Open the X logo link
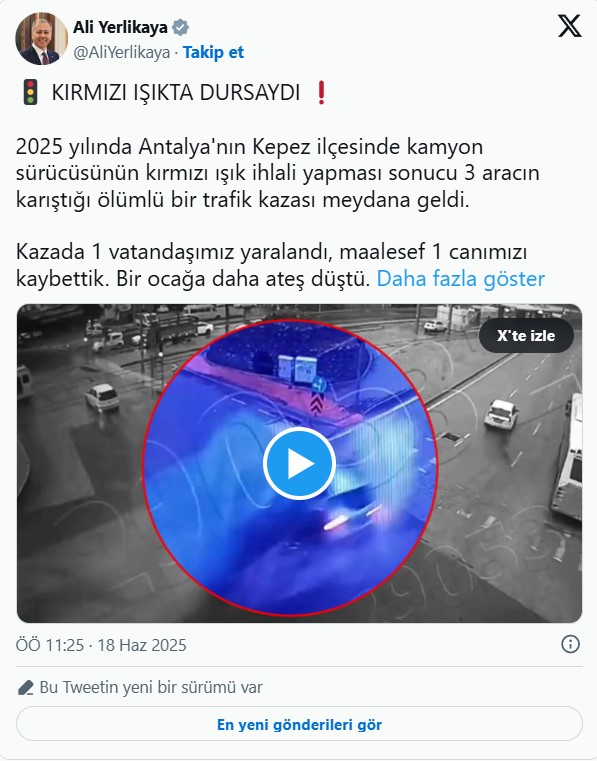 pyautogui.click(x=569, y=26)
